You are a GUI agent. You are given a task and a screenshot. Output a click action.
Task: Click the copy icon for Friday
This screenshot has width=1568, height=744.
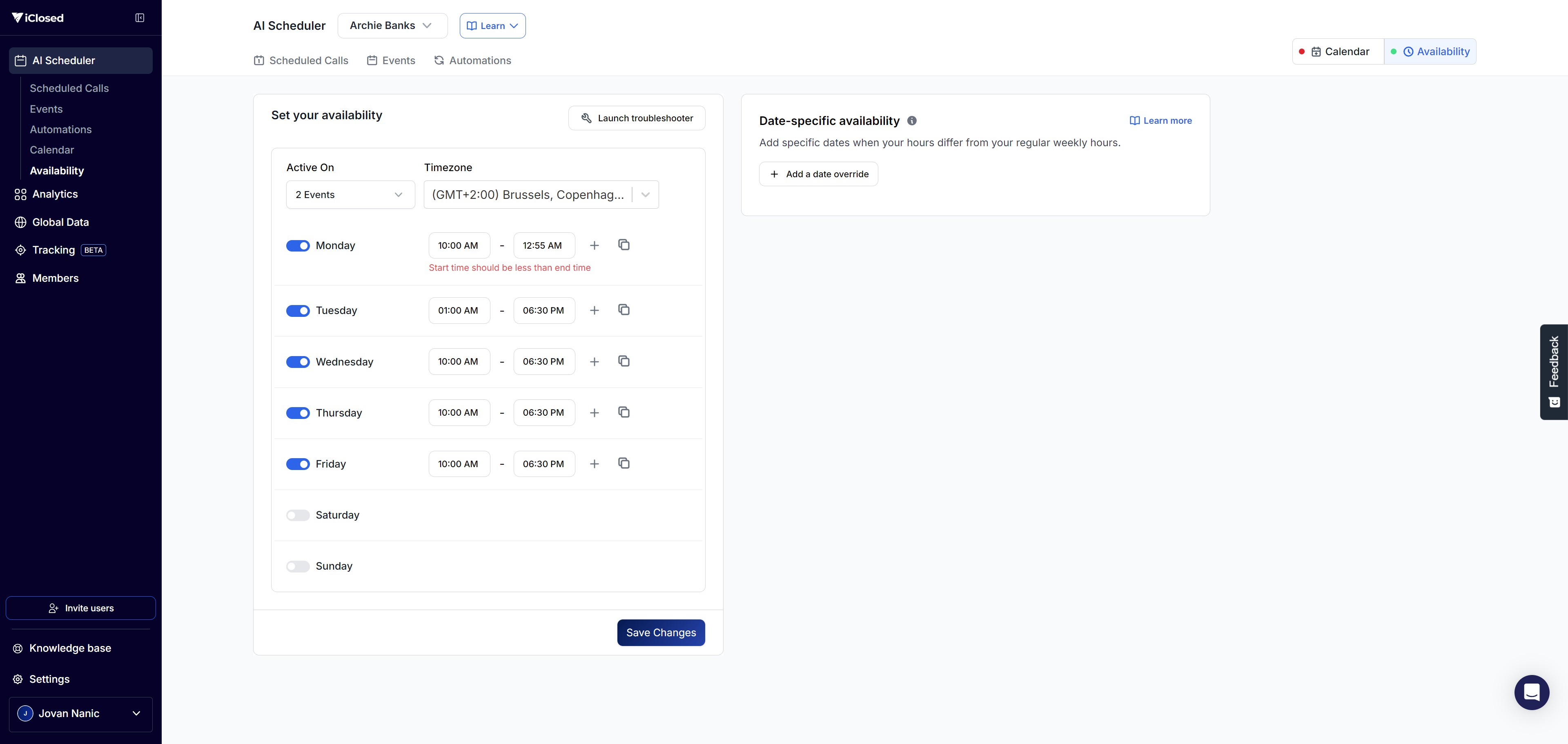tap(623, 463)
